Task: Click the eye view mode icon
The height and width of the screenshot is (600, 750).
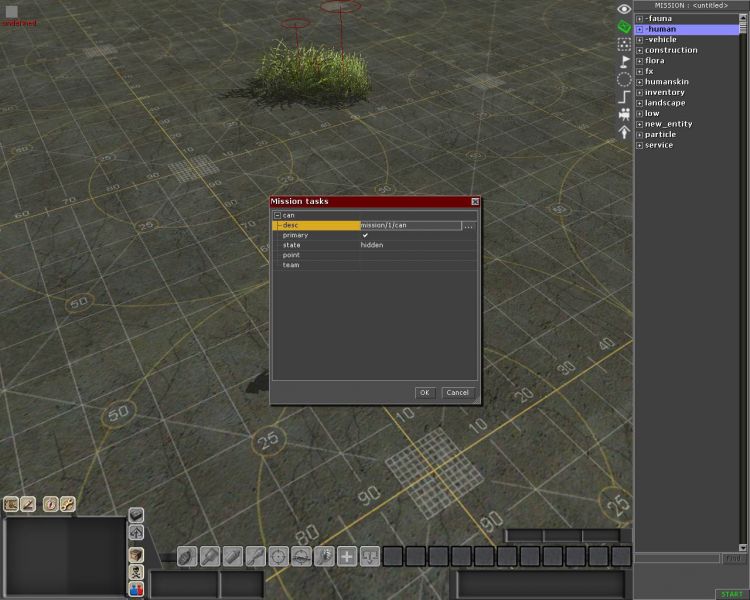Action: tap(624, 9)
